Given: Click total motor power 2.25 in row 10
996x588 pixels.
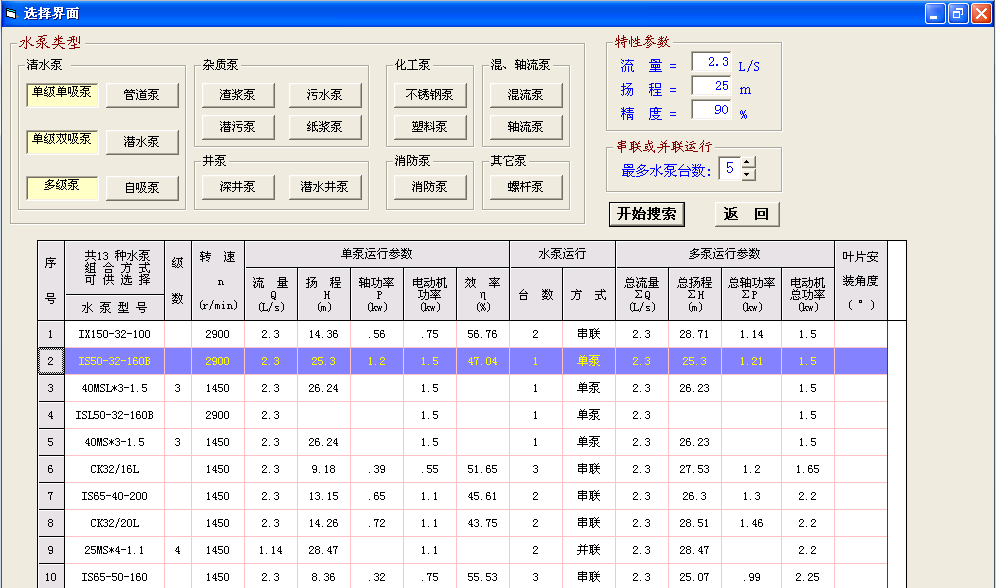Looking at the screenshot, I should (807, 577).
